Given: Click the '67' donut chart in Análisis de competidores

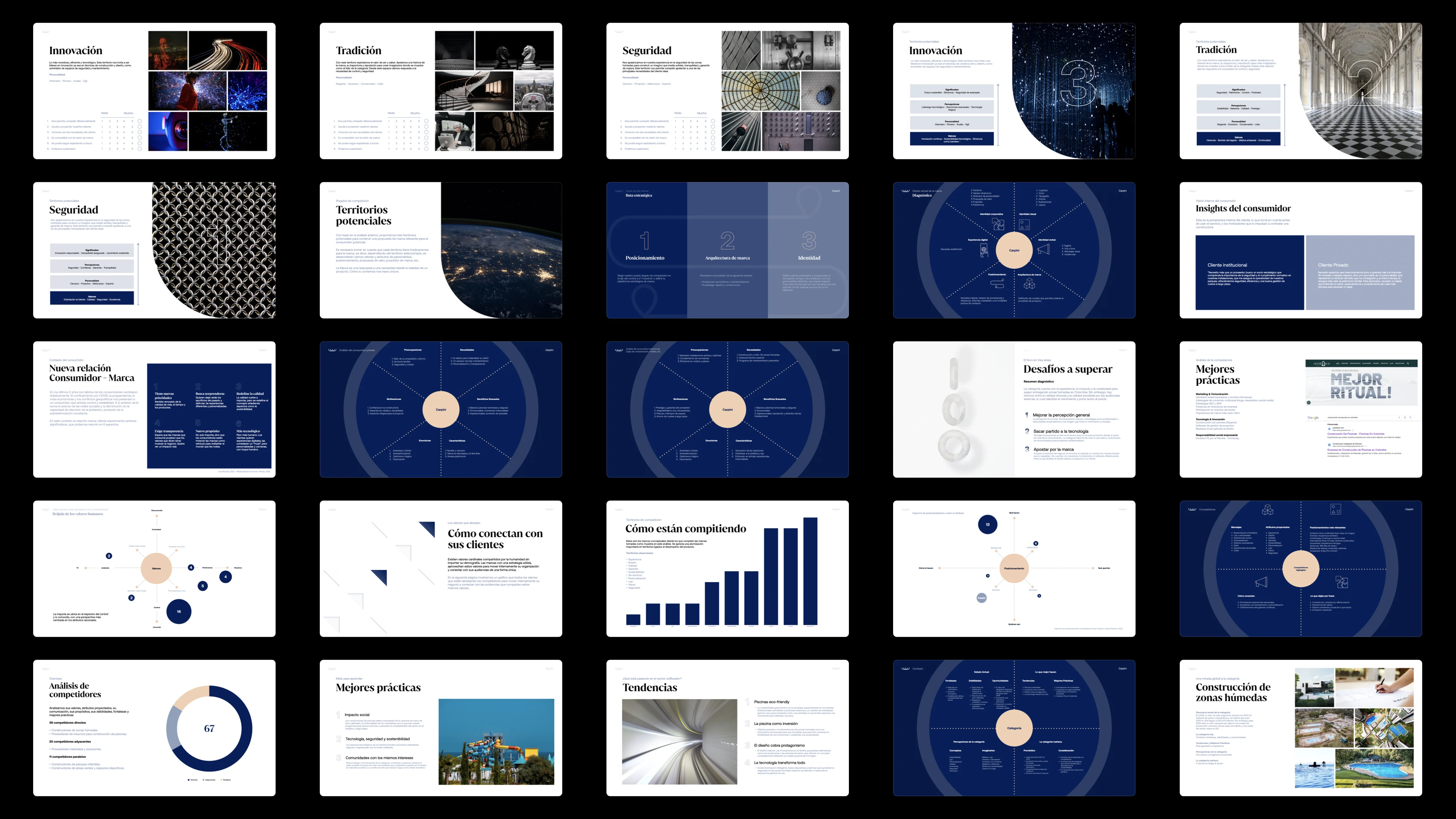Looking at the screenshot, I should 209,729.
